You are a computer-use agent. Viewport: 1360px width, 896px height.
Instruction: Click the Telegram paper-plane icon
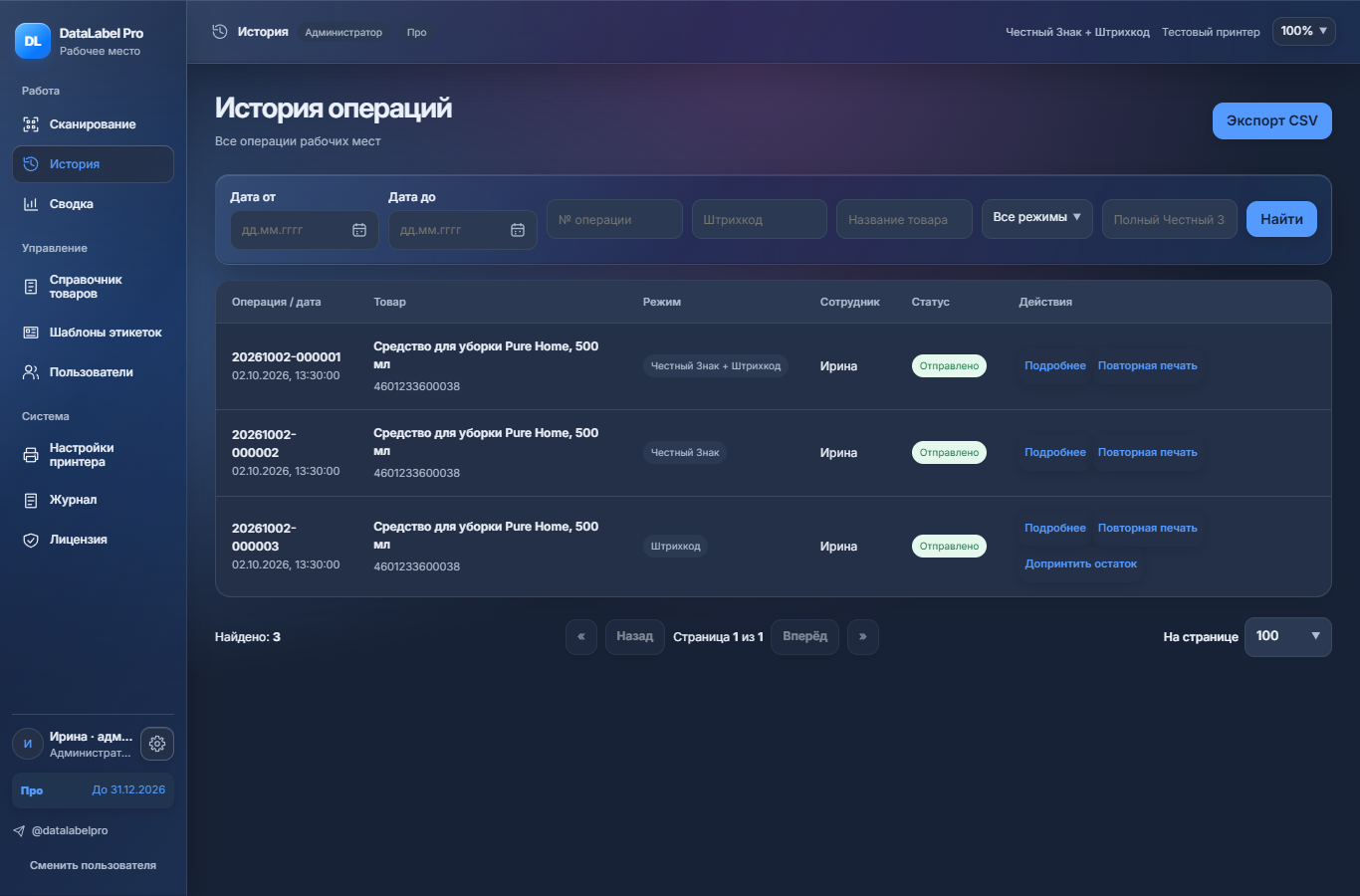click(19, 830)
